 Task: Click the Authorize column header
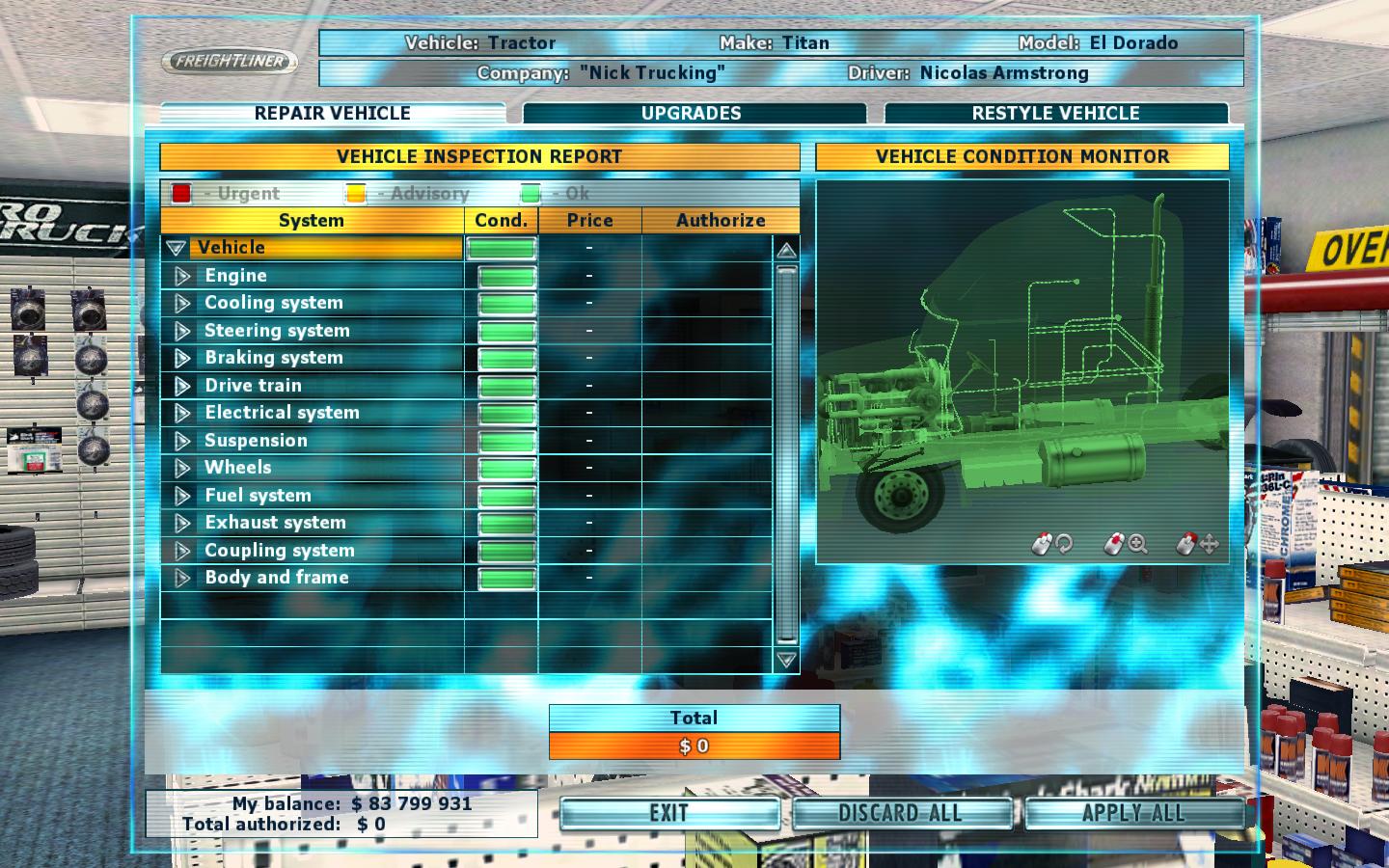[x=721, y=220]
